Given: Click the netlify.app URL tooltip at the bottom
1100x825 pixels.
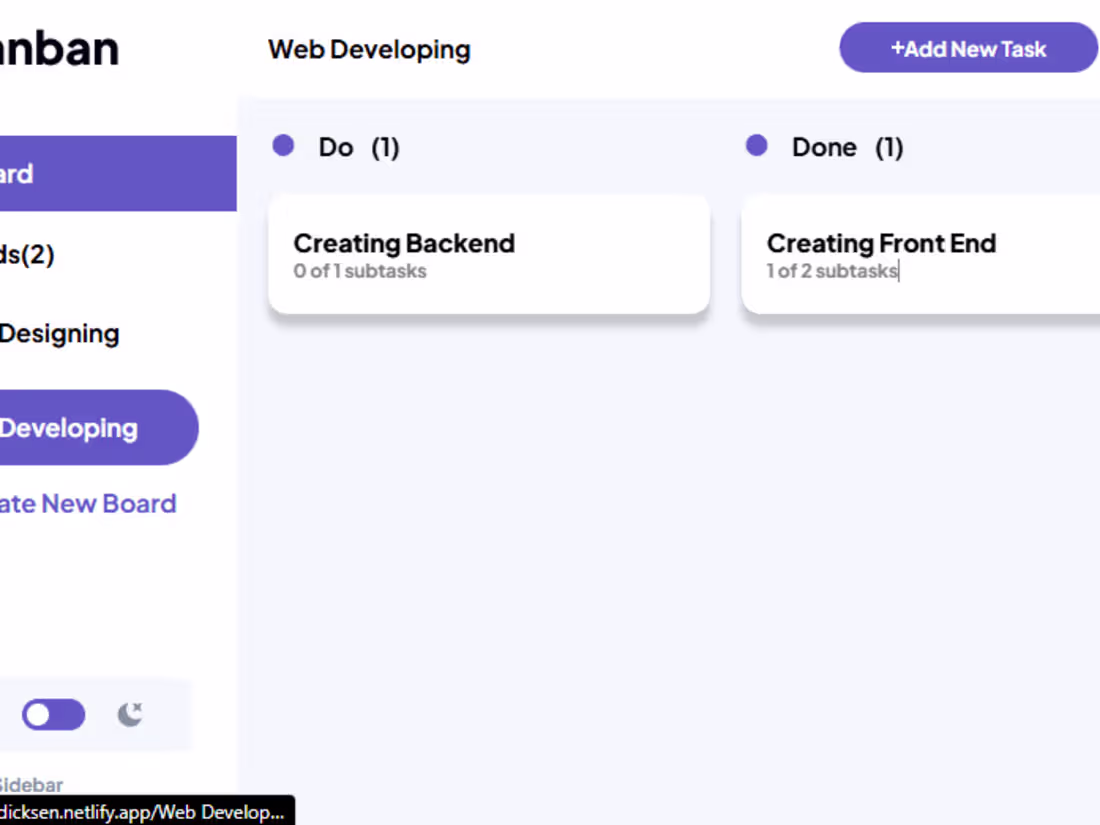Looking at the screenshot, I should pyautogui.click(x=146, y=811).
